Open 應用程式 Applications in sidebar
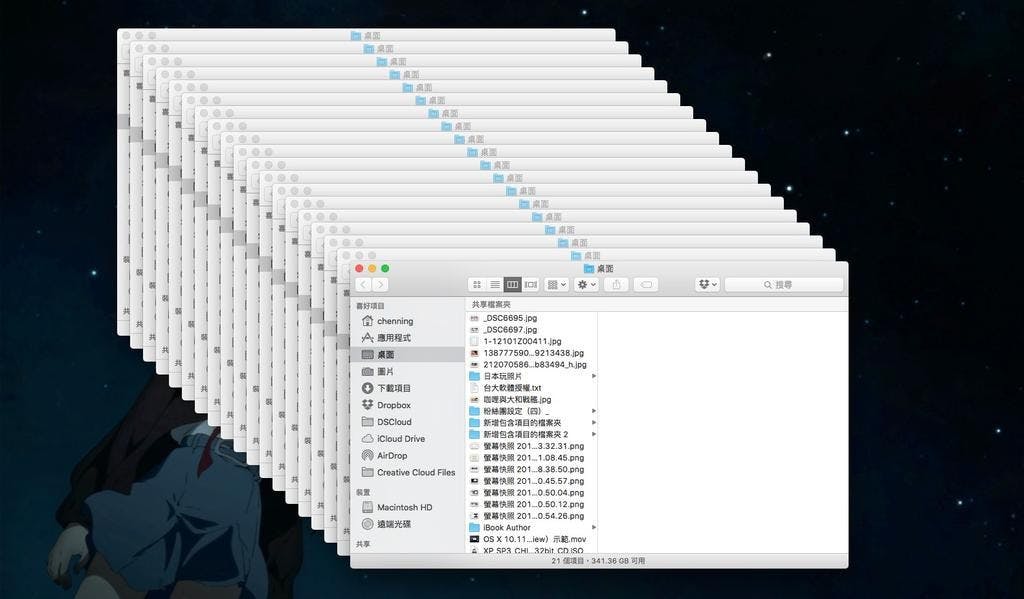1024x599 pixels. (x=408, y=338)
